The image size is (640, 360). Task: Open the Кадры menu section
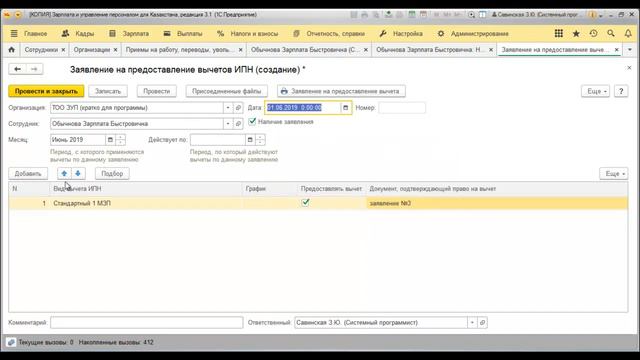[x=84, y=33]
